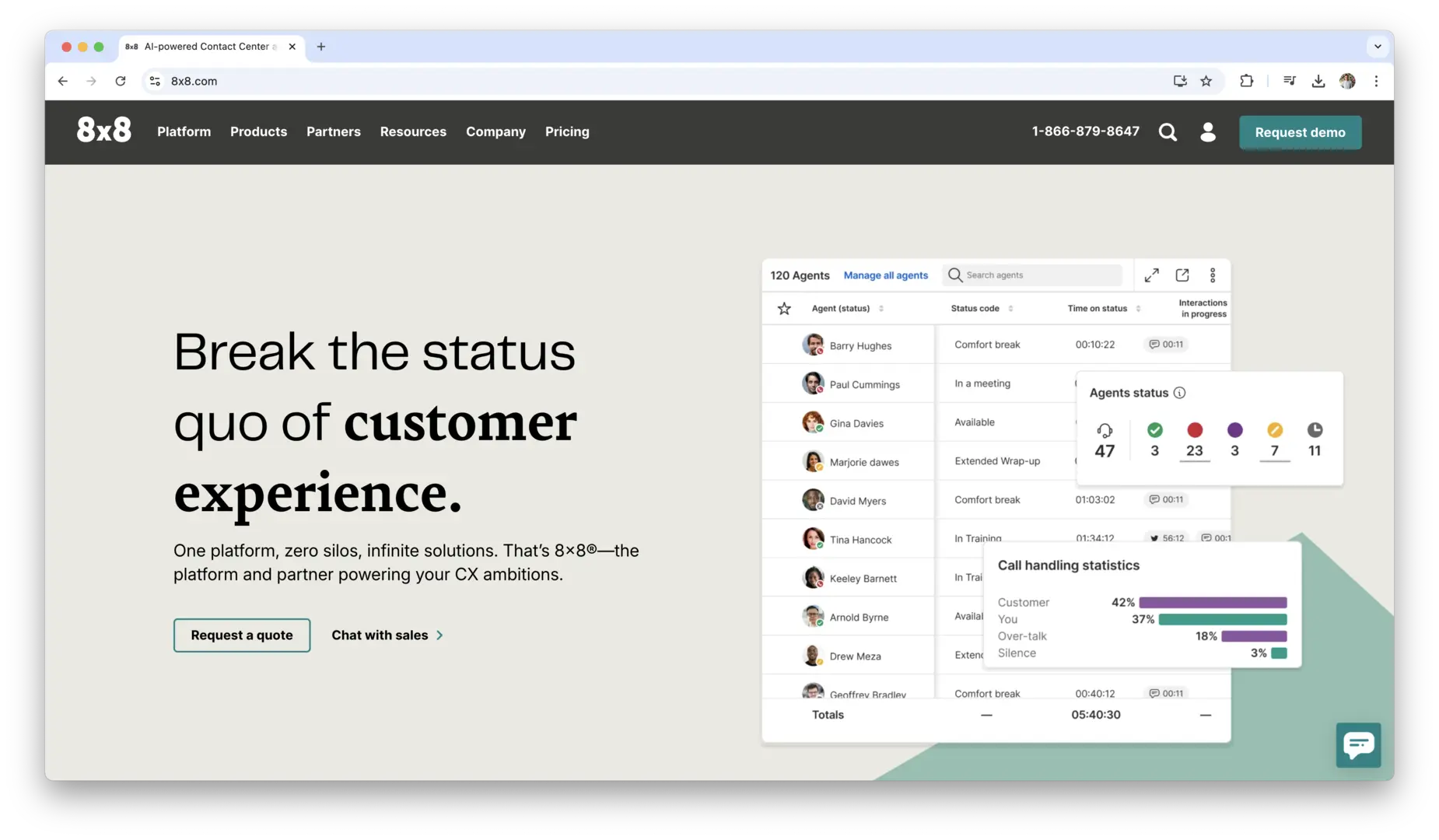The image size is (1439, 840).
Task: Open the browser downloads icon
Action: pos(1318,81)
